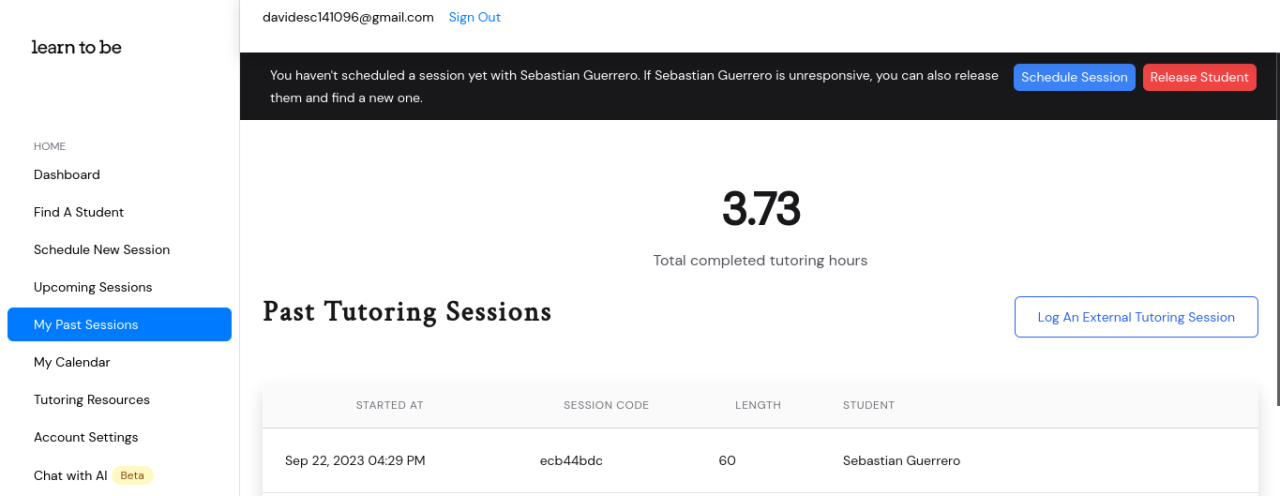View Upcoming Sessions
The image size is (1280, 496).
tap(93, 287)
